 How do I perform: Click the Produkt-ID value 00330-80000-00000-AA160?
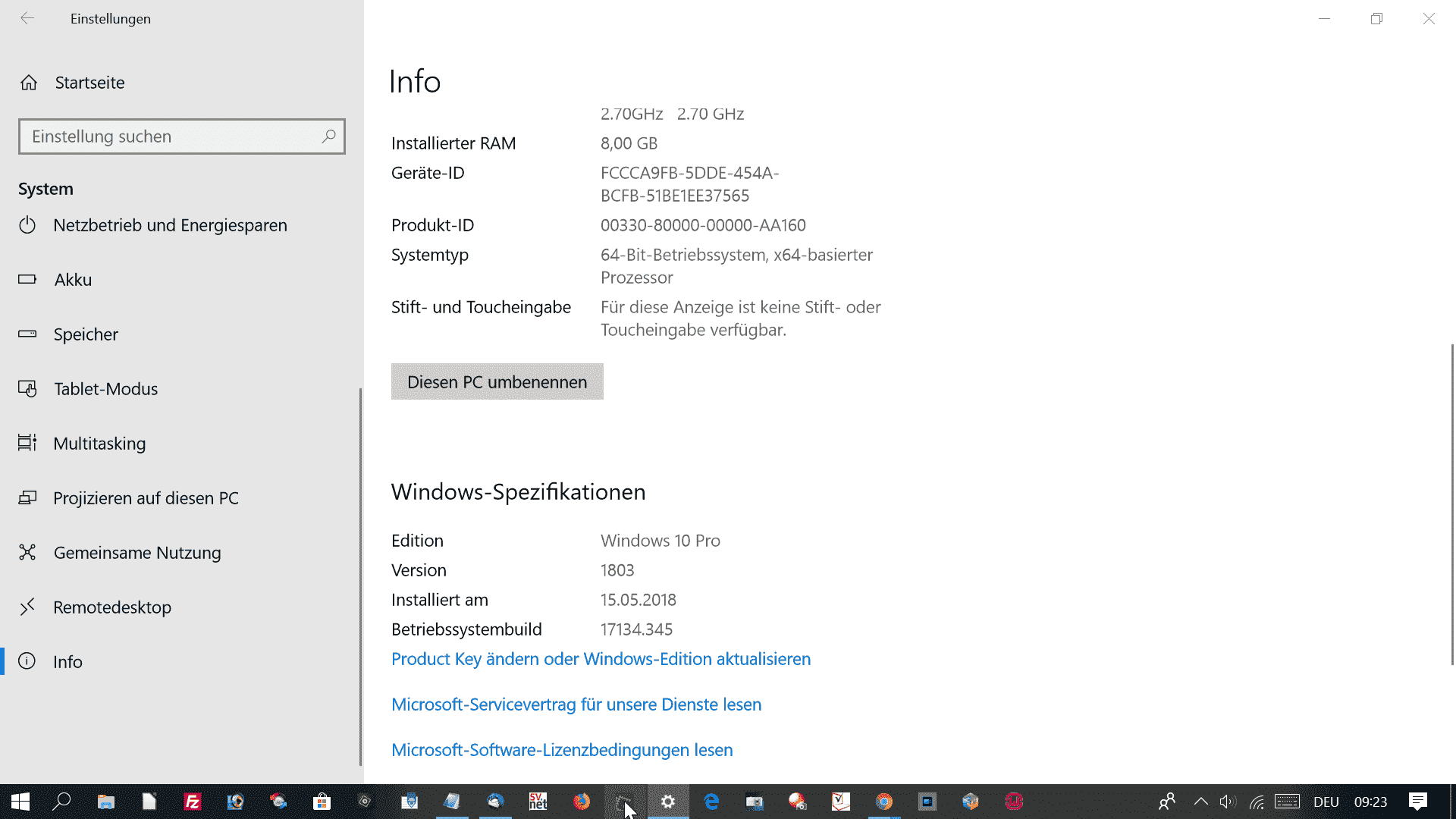(x=703, y=225)
